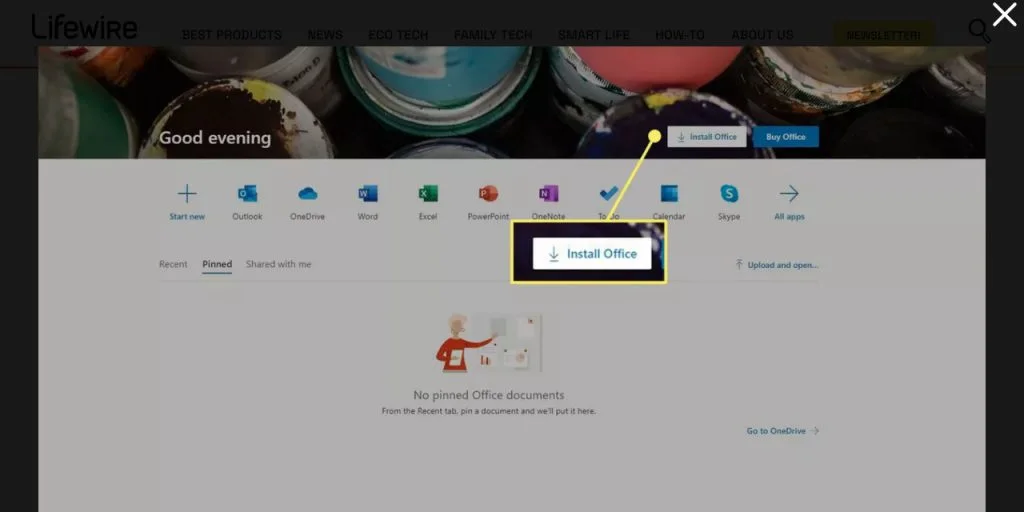Click the All apps arrow icon
The height and width of the screenshot is (512, 1024).
tap(789, 194)
